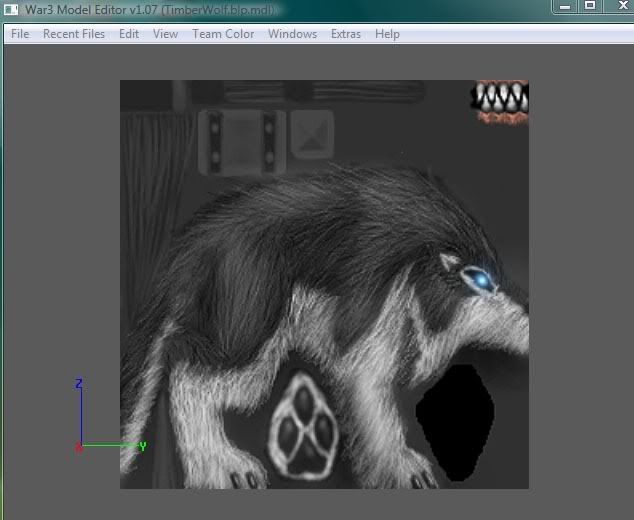This screenshot has width=634, height=520.
Task: Click the wolf texture in the viewport
Action: tap(324, 284)
